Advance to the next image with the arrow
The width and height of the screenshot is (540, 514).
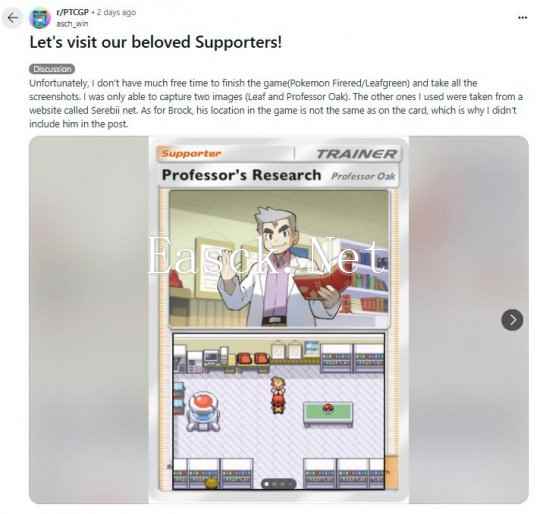[x=512, y=320]
